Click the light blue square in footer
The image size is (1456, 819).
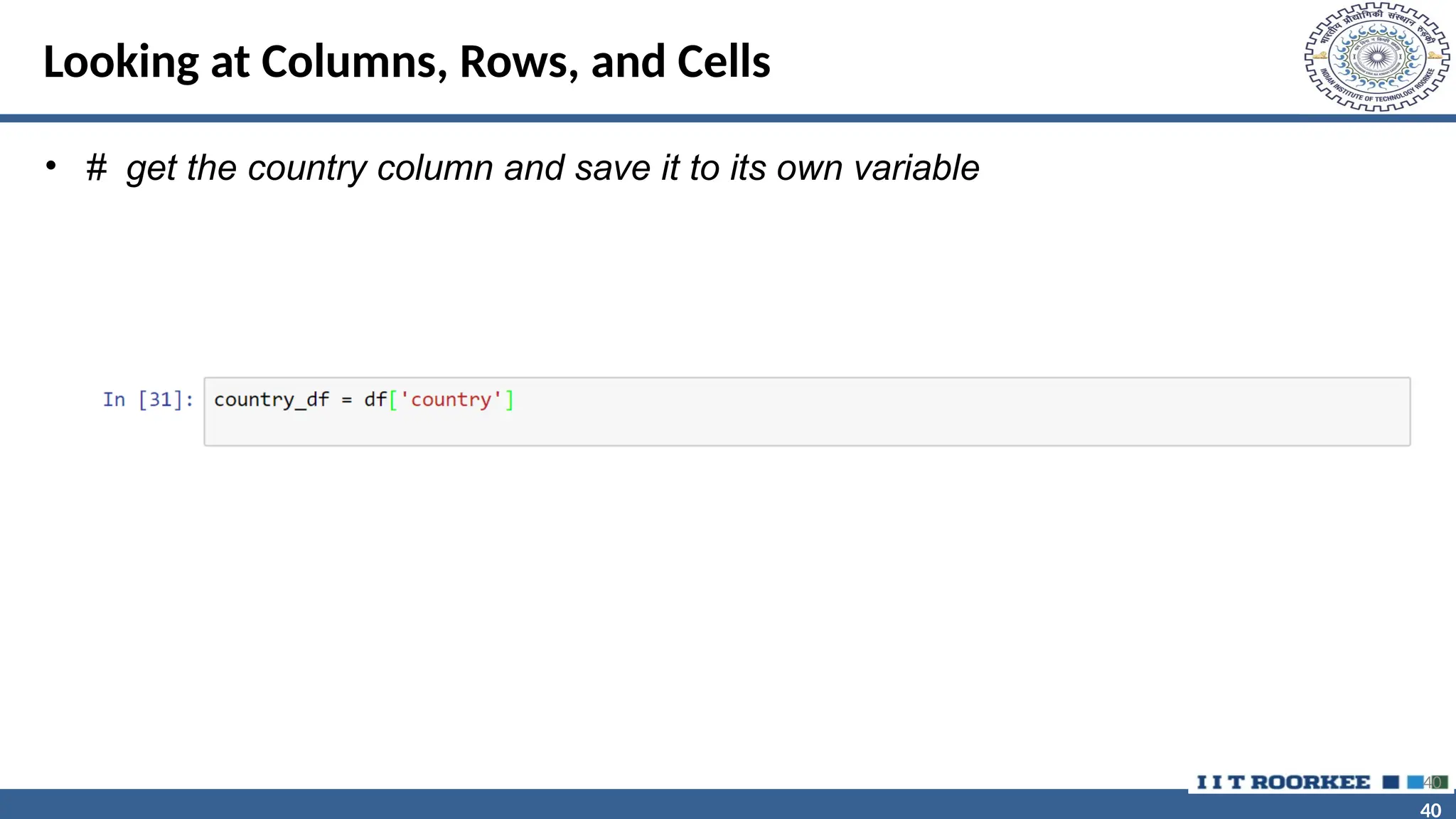[1415, 782]
